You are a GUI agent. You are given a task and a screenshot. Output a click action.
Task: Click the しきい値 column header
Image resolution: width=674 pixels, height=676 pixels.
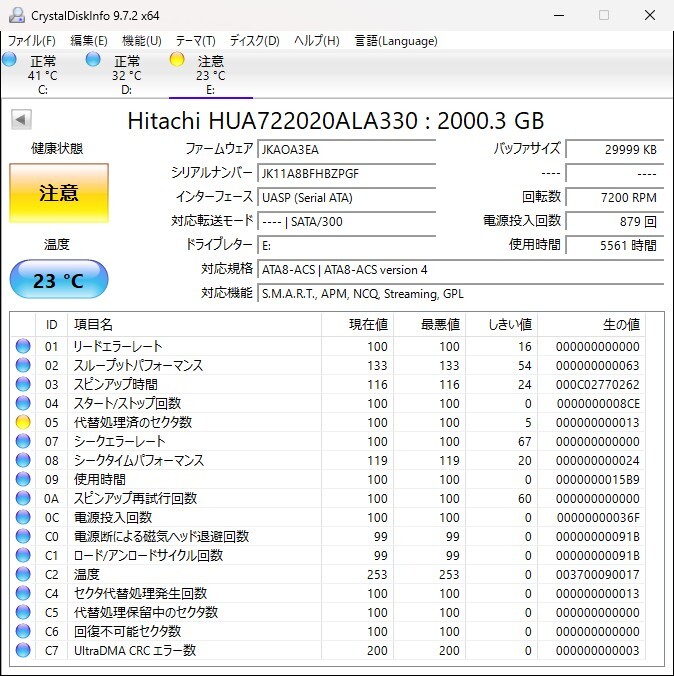point(502,324)
